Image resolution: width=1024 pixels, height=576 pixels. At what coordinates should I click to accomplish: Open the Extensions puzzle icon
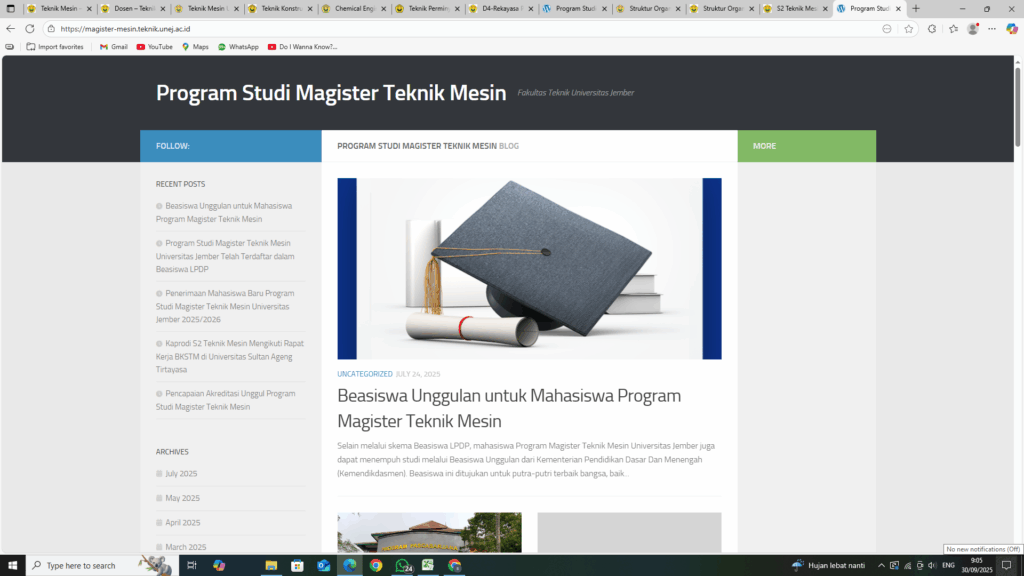[932, 29]
